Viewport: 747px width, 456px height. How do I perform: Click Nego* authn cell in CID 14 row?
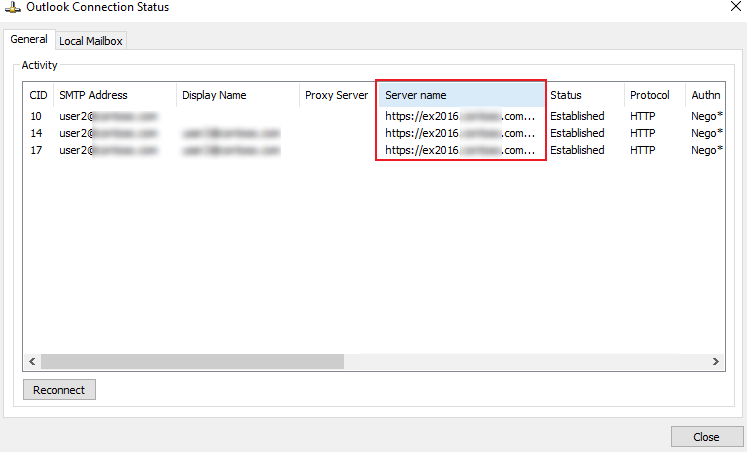click(707, 133)
